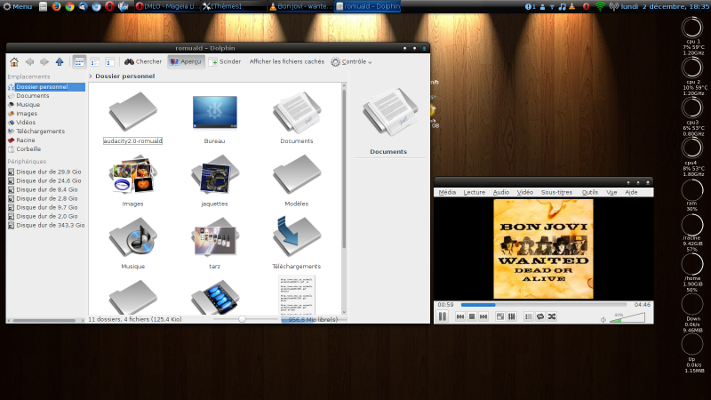
Task: Open the VLC Audio menu
Action: pyautogui.click(x=501, y=192)
